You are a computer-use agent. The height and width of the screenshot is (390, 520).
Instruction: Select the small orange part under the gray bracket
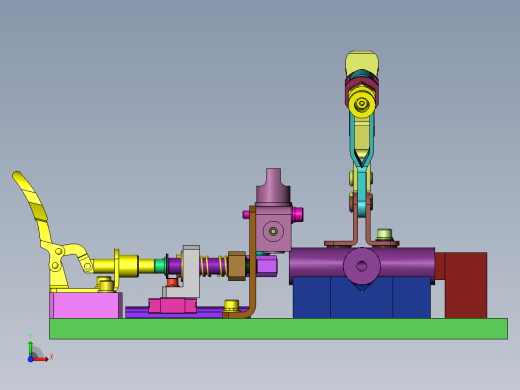[x=172, y=282]
